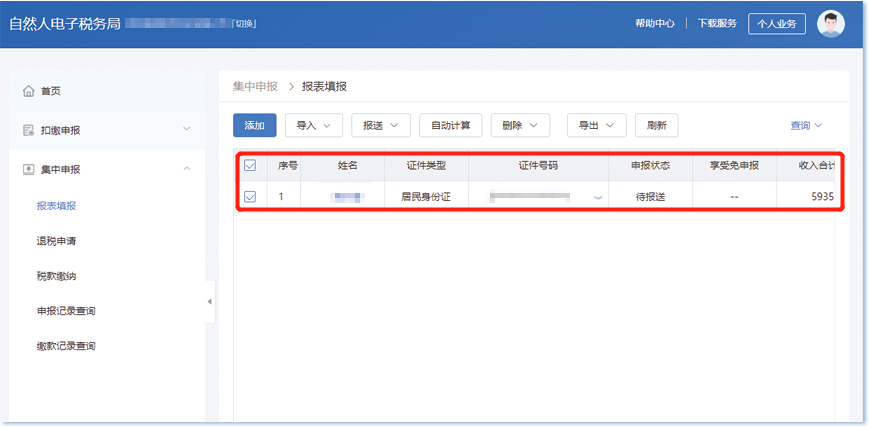Open the 报送 dropdown

tap(380, 125)
